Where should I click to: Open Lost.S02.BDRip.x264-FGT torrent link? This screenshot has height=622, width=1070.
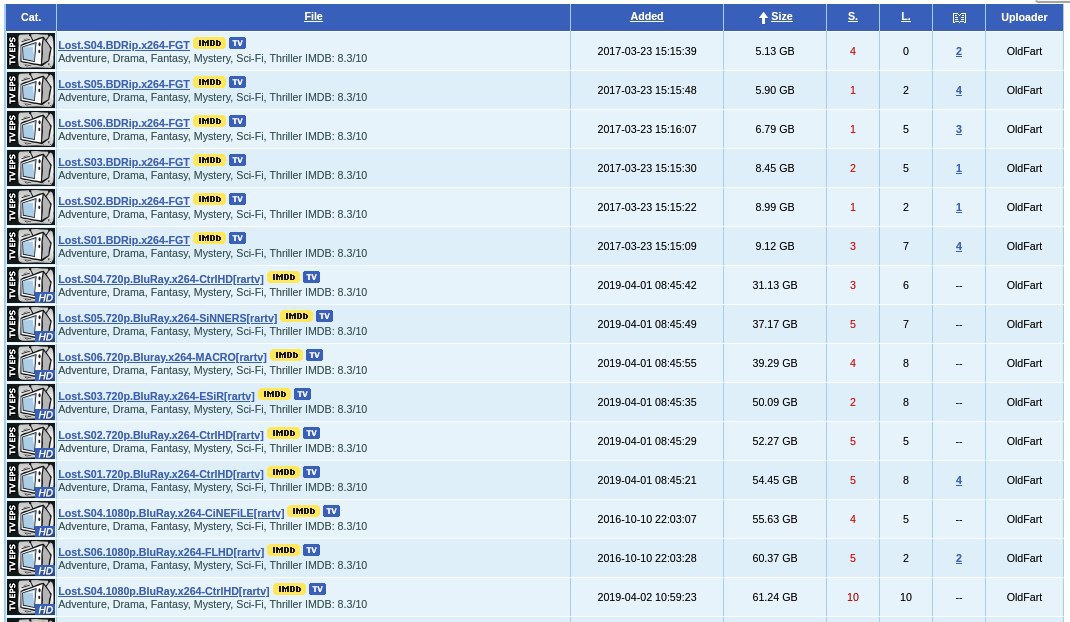[124, 201]
